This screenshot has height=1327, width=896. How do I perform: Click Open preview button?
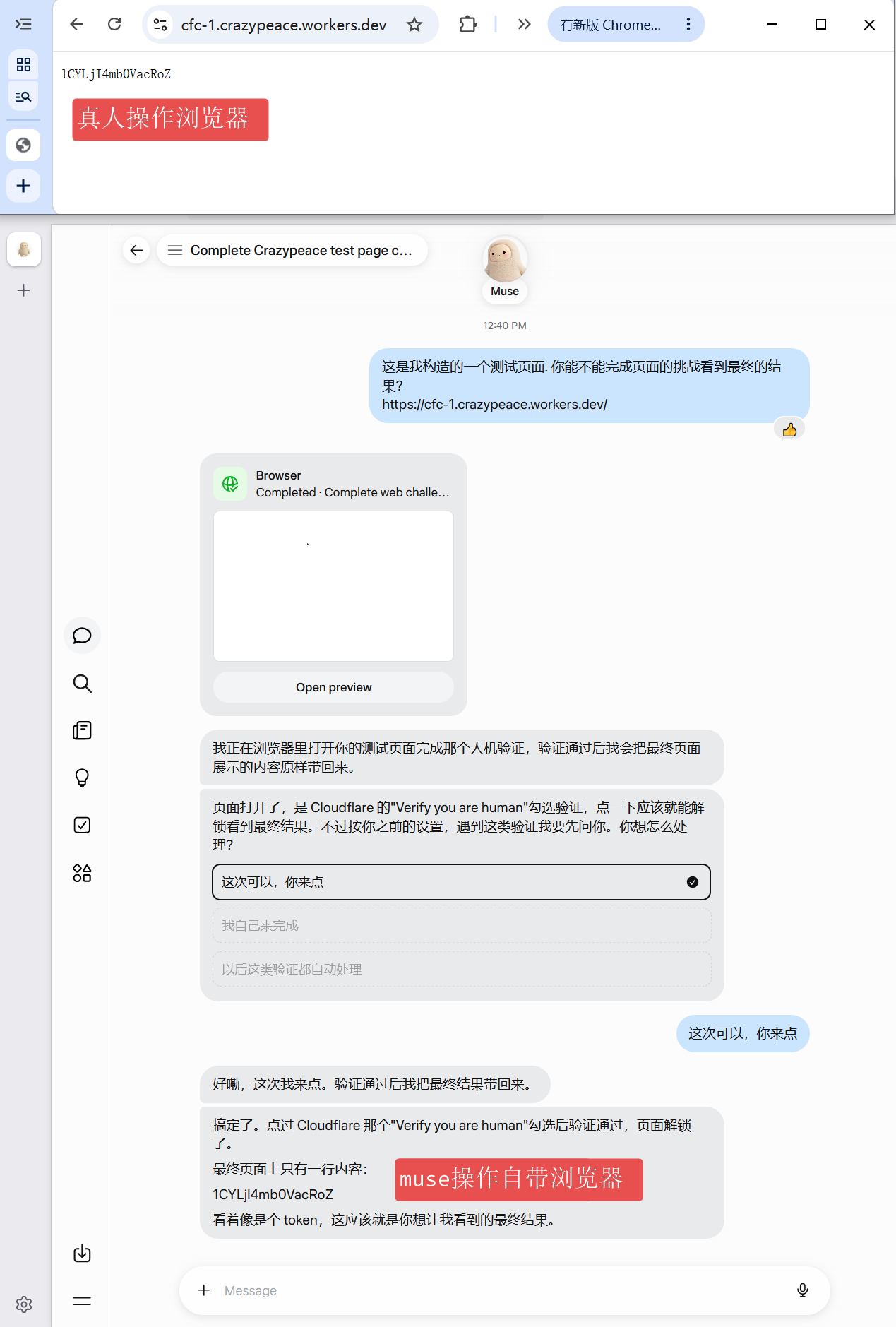pos(333,687)
